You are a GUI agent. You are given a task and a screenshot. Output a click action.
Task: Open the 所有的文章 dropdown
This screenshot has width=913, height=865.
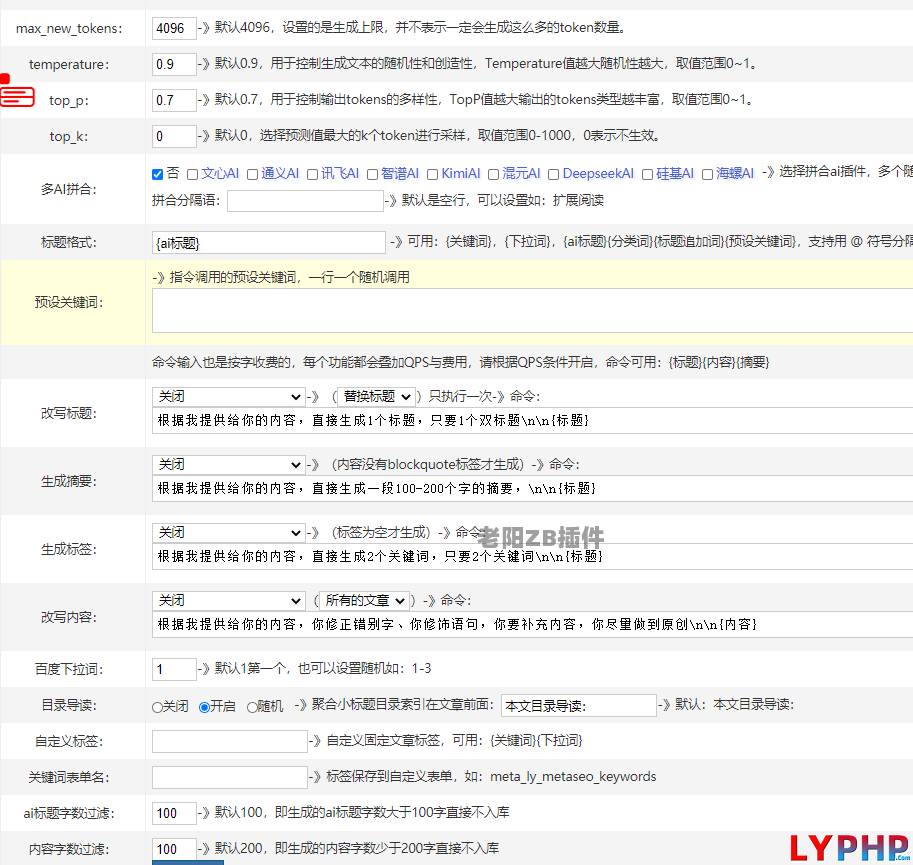(x=364, y=600)
